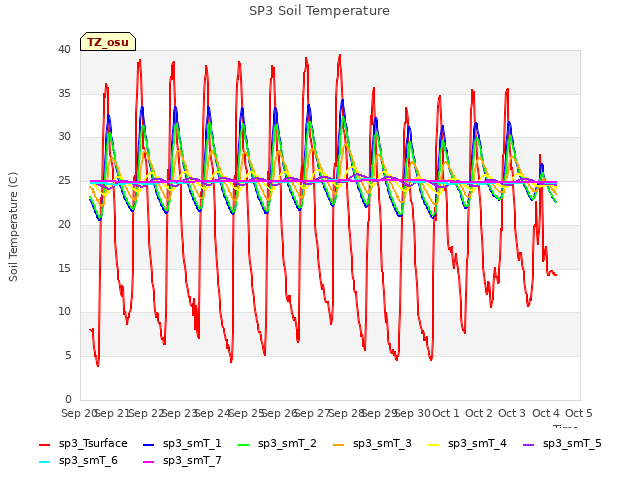Click the 20 y-axis tick label

64,224
